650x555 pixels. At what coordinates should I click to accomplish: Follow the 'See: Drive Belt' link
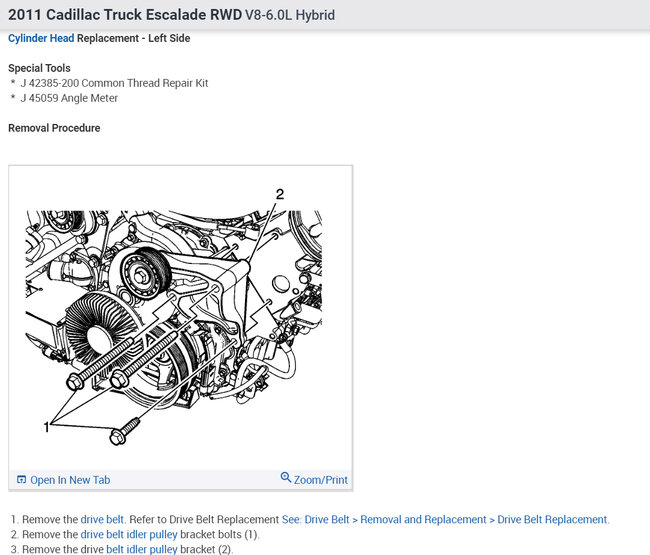pyautogui.click(x=315, y=519)
